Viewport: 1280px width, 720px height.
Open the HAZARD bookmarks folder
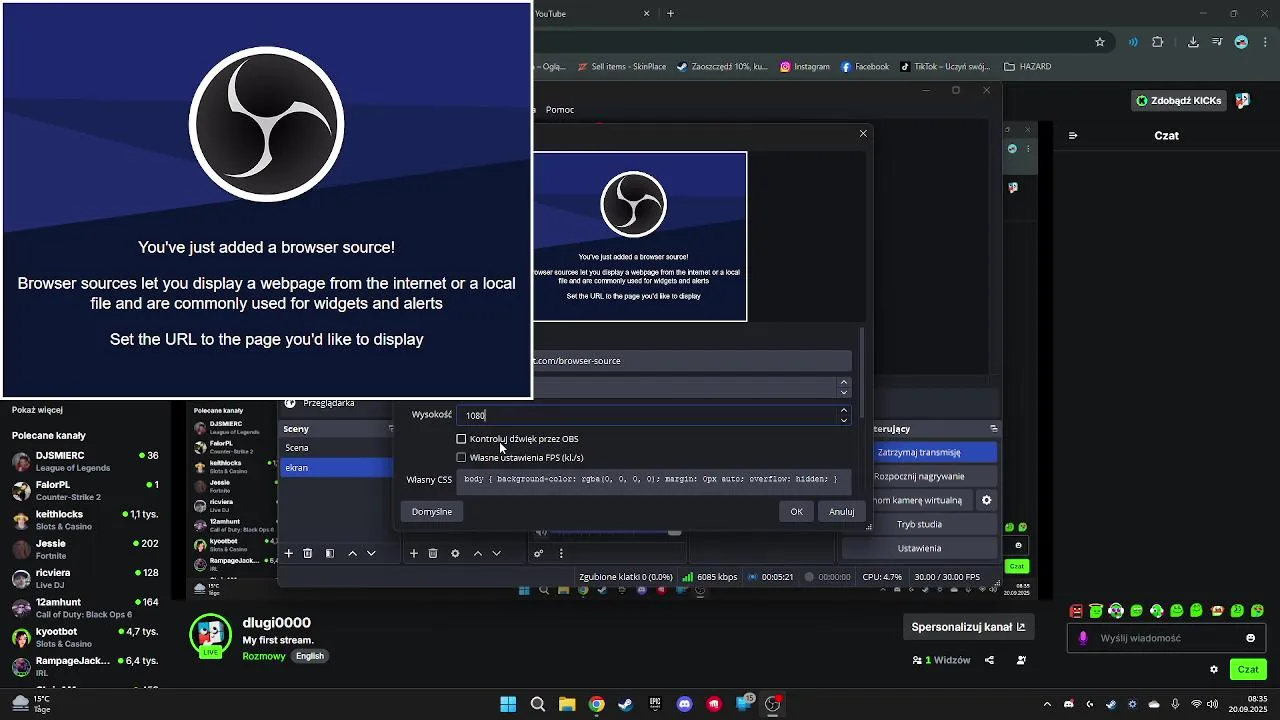[x=1028, y=67]
